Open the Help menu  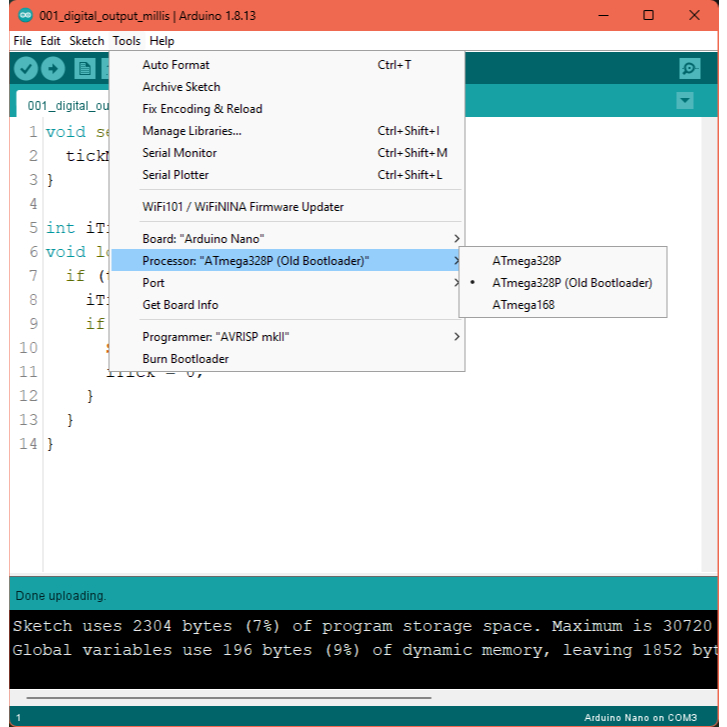click(x=161, y=41)
